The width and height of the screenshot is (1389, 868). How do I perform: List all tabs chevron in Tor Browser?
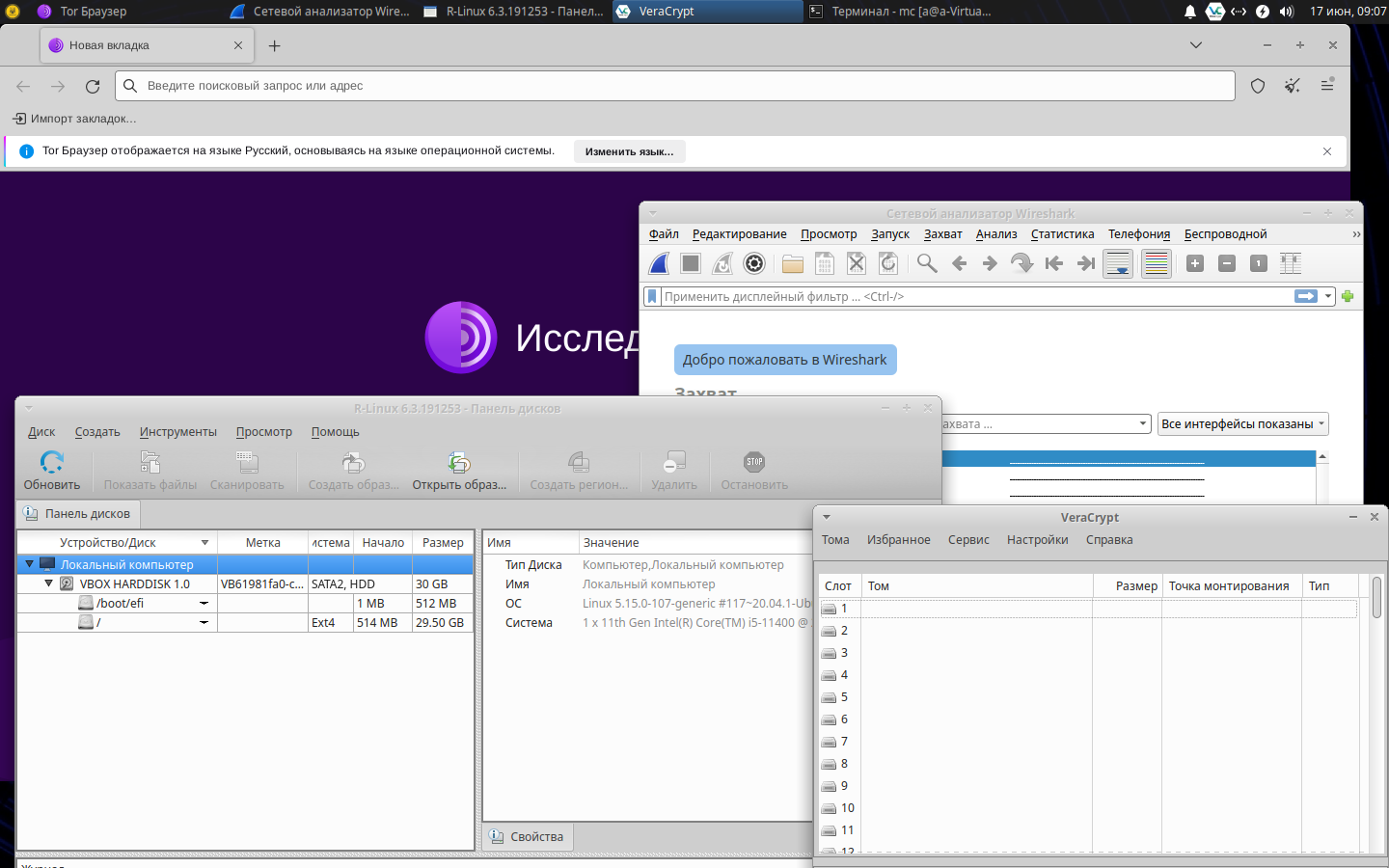pos(1196,45)
